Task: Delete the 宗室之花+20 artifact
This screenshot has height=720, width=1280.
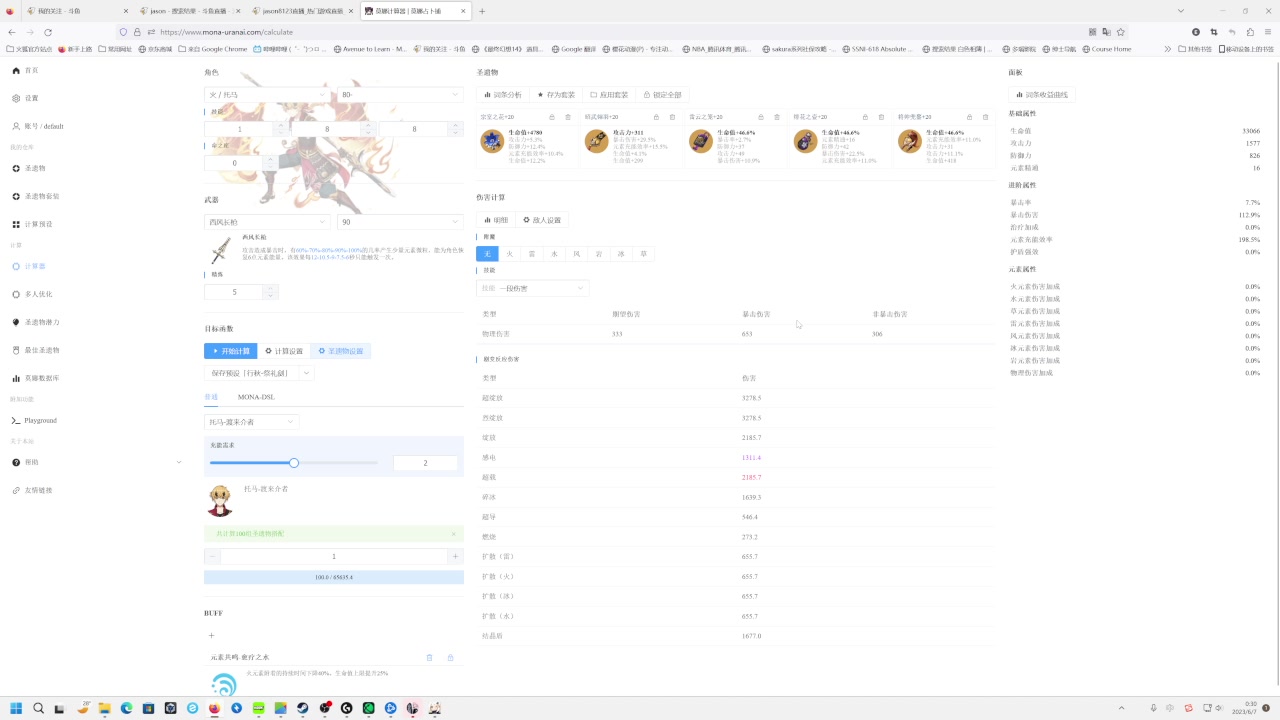Action: pos(568,117)
